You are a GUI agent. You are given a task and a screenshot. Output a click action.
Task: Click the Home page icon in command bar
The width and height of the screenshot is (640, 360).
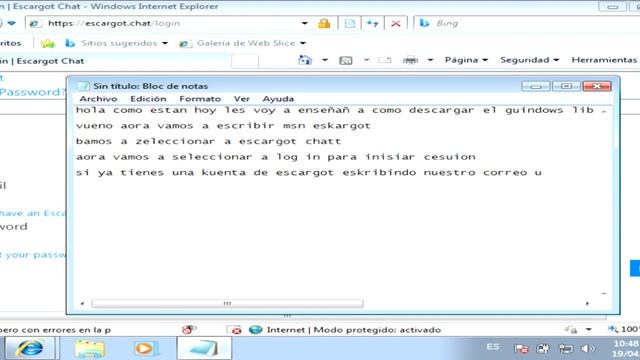click(x=305, y=60)
